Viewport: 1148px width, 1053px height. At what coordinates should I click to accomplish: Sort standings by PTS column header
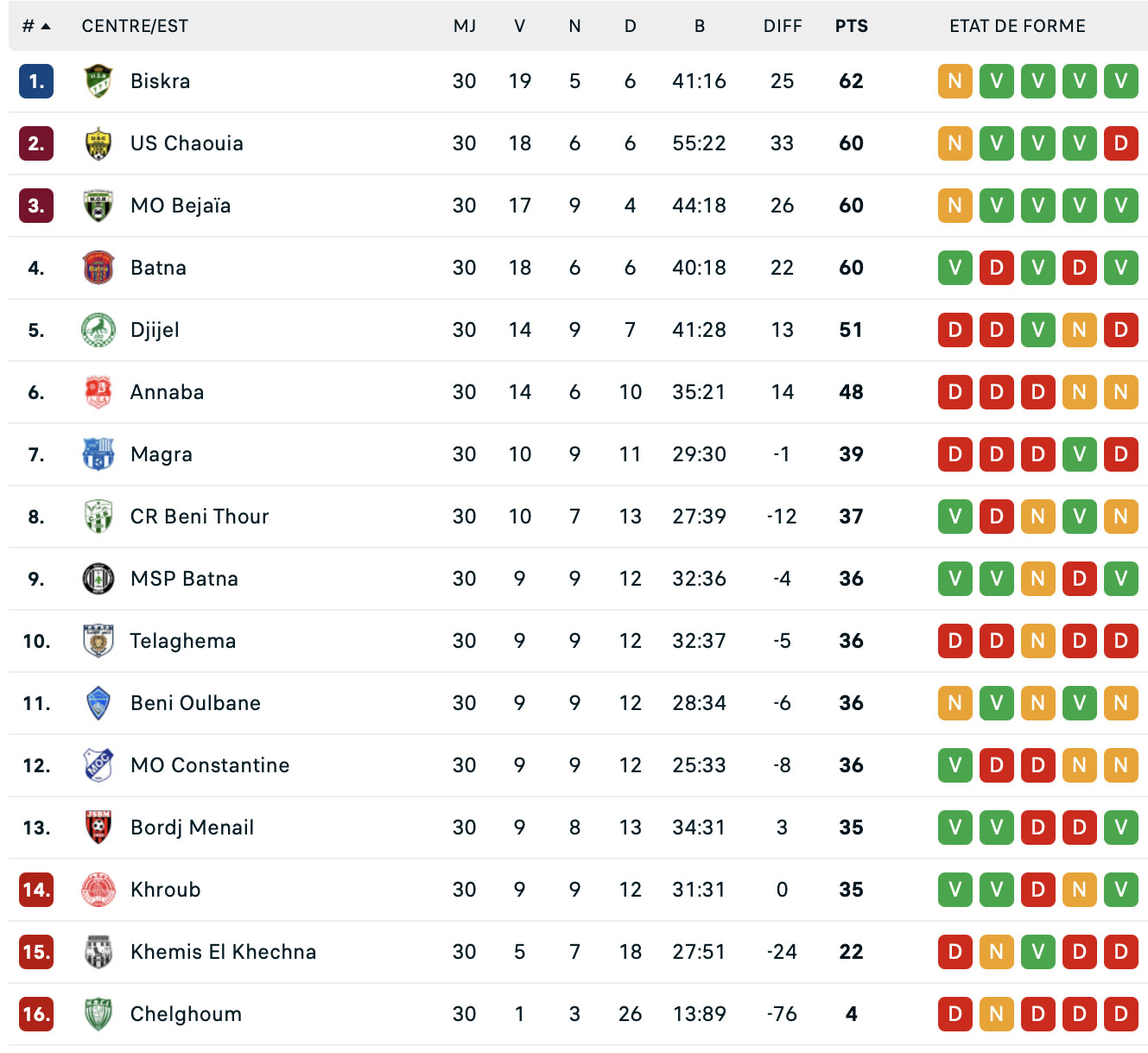[x=851, y=26]
